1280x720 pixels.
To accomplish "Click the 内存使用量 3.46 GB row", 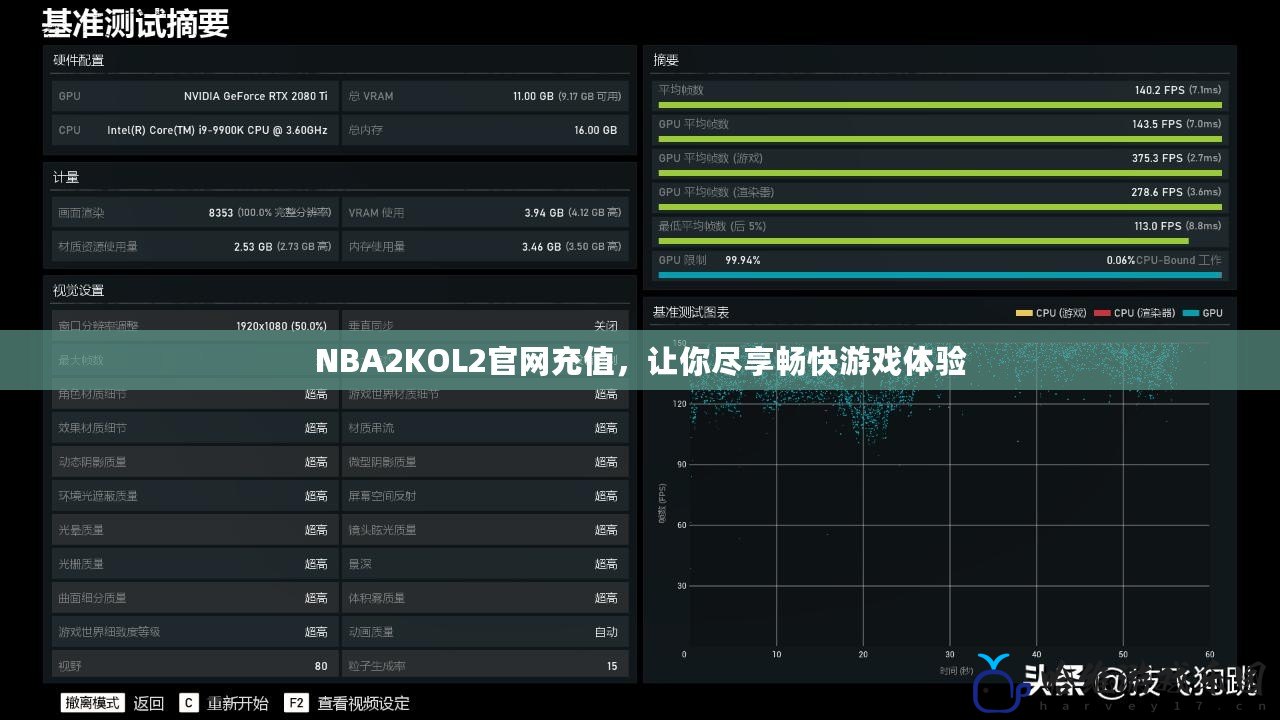I will pos(485,247).
